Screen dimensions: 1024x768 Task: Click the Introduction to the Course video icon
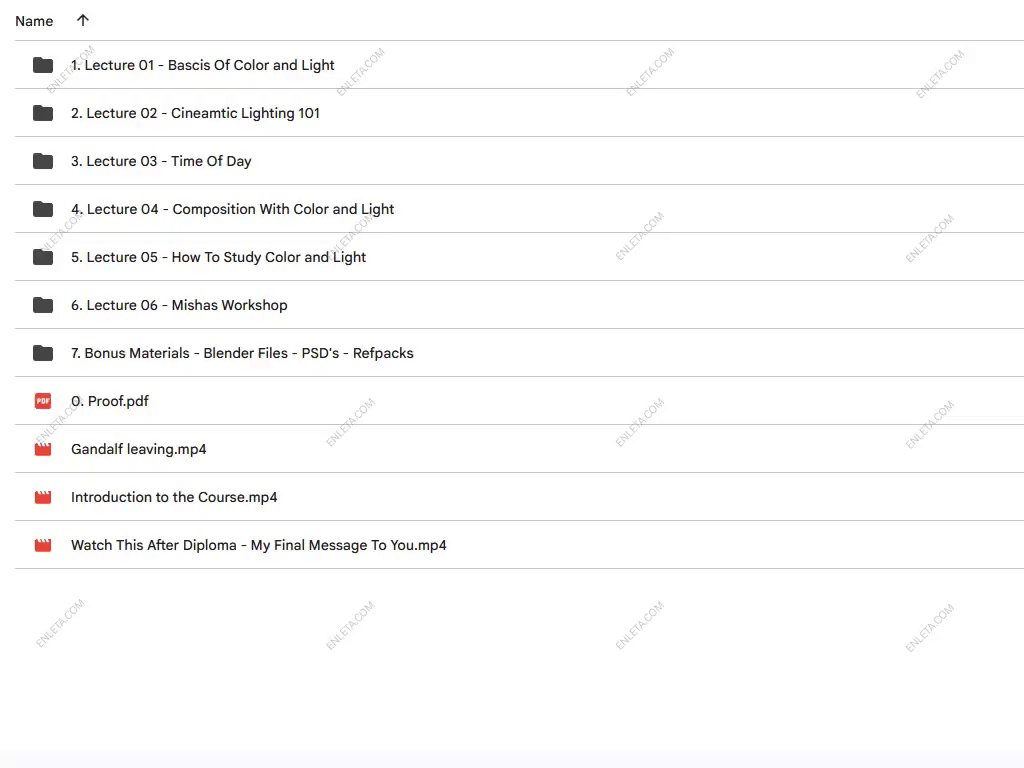click(x=43, y=497)
